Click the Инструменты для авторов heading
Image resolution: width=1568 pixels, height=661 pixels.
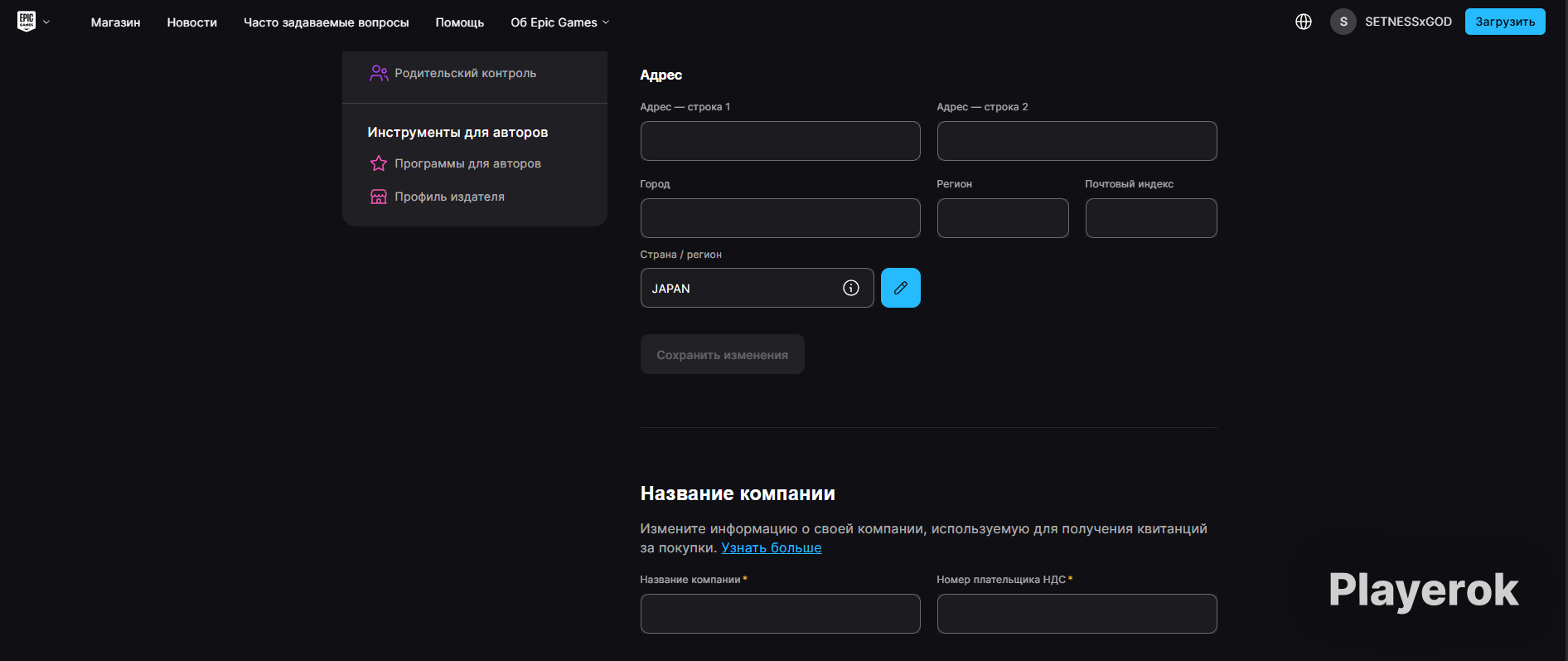(457, 133)
